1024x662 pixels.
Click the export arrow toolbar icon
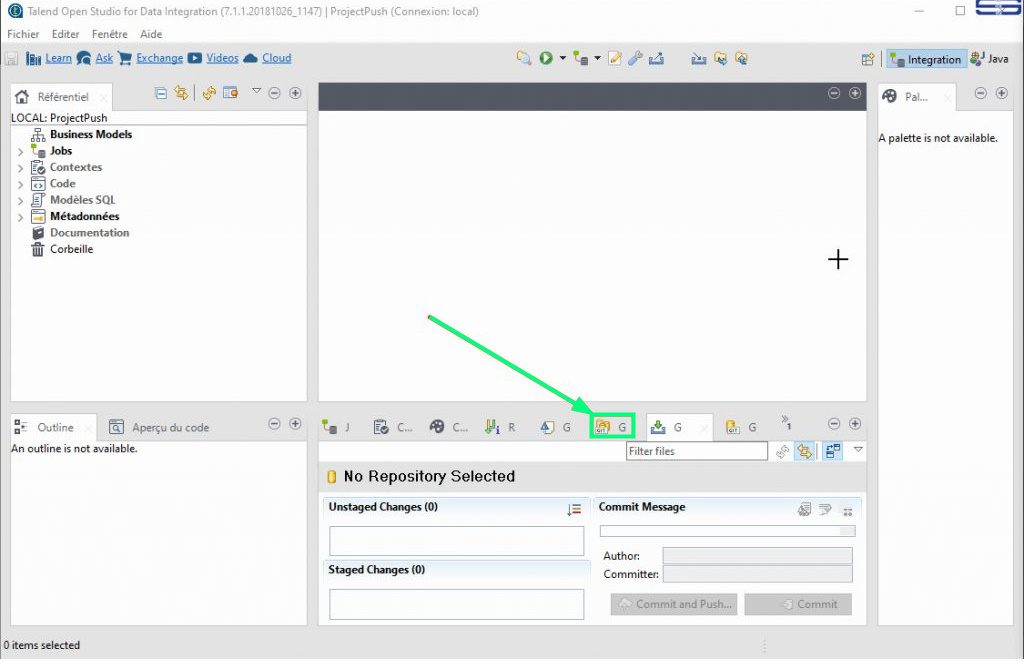pyautogui.click(x=656, y=58)
